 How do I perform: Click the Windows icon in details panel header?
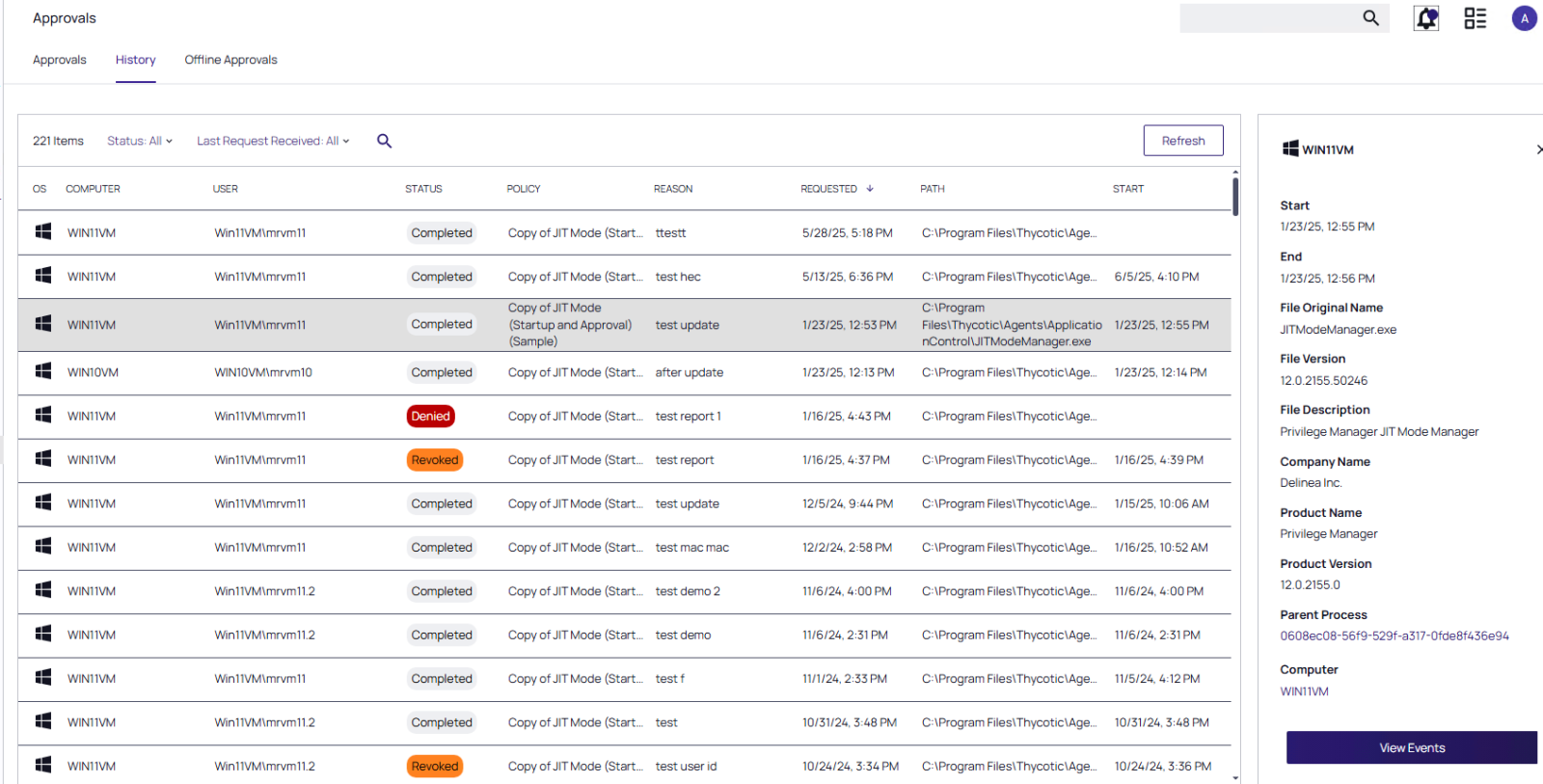click(x=1289, y=149)
